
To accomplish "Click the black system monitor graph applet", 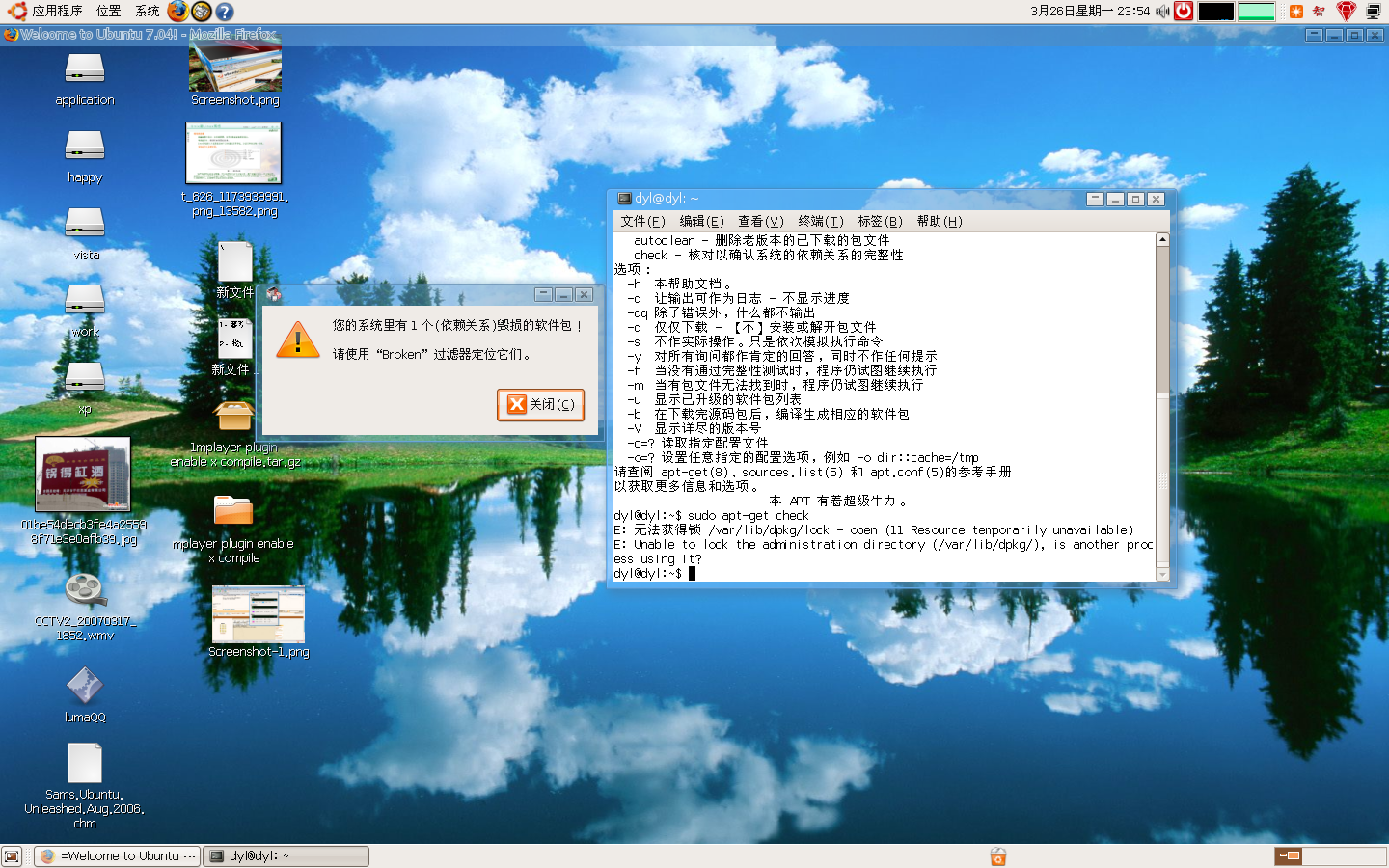I will click(x=1215, y=12).
